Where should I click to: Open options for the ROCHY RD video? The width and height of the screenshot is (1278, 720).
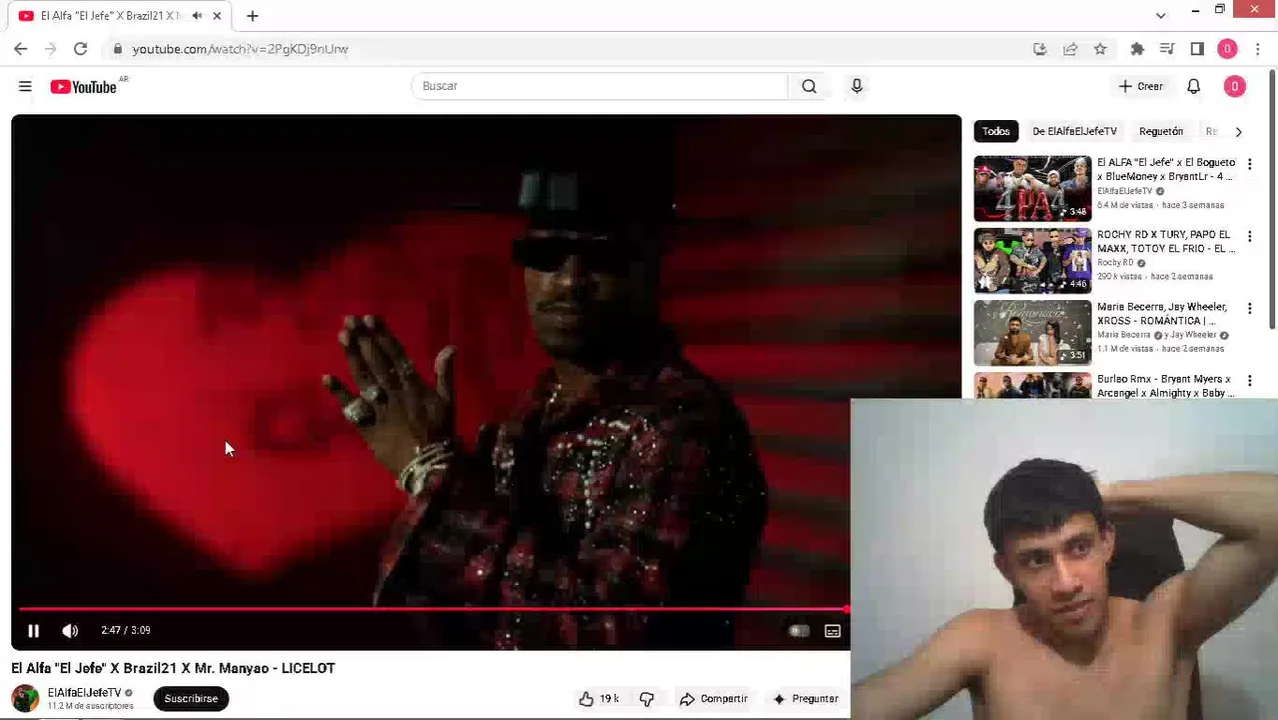tap(1249, 236)
